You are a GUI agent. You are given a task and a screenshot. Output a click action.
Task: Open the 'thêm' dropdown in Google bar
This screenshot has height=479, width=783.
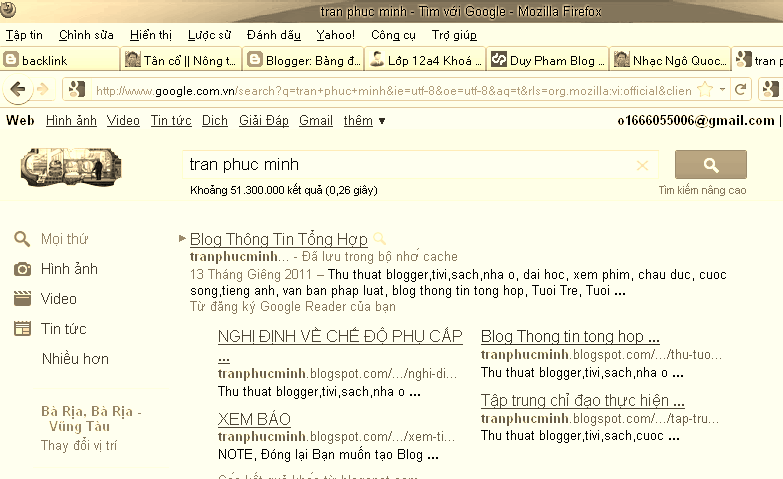pyautogui.click(x=364, y=120)
